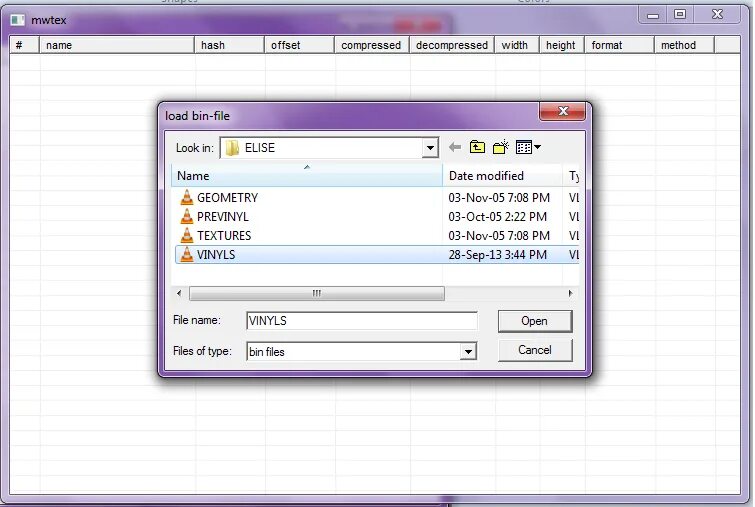Viewport: 755px width, 507px height.
Task: Go back using the dialog's back arrow icon
Action: pos(455,147)
